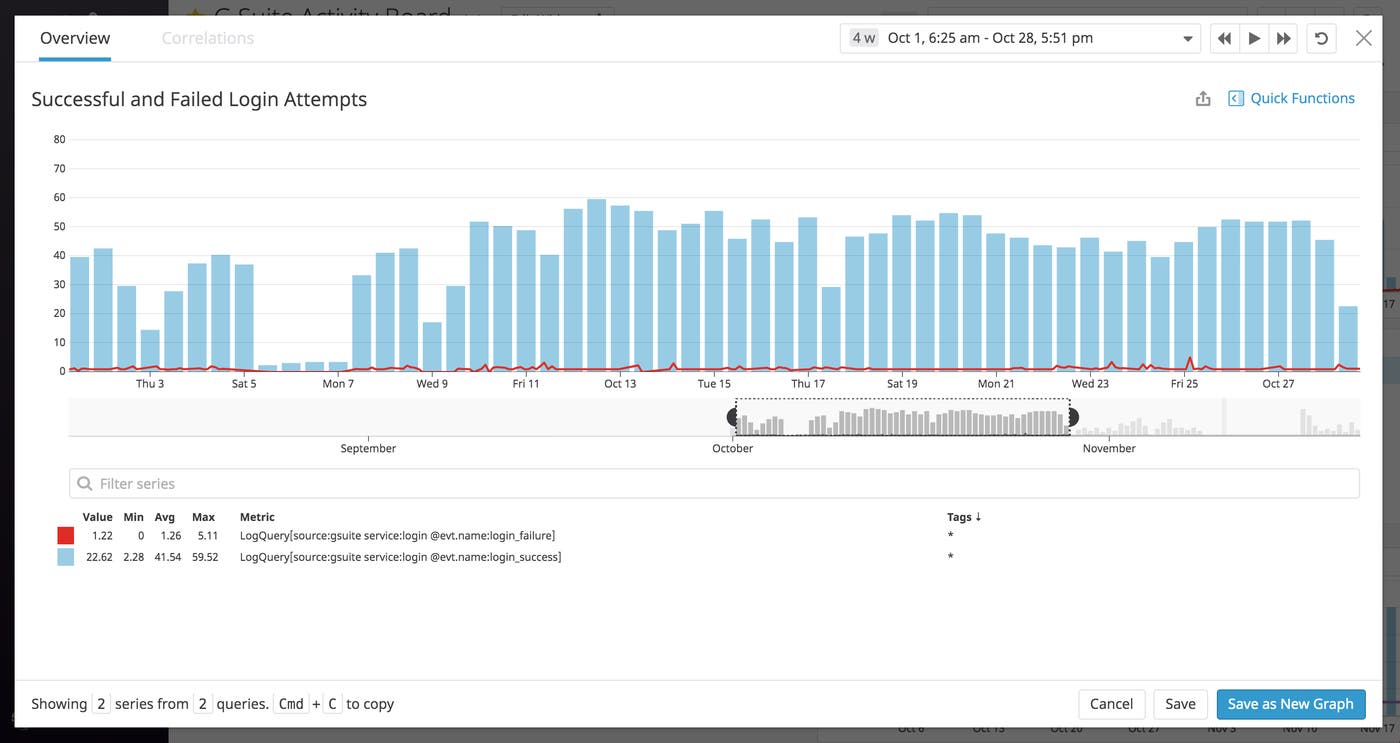Click the rewind time range button

[x=1224, y=39]
